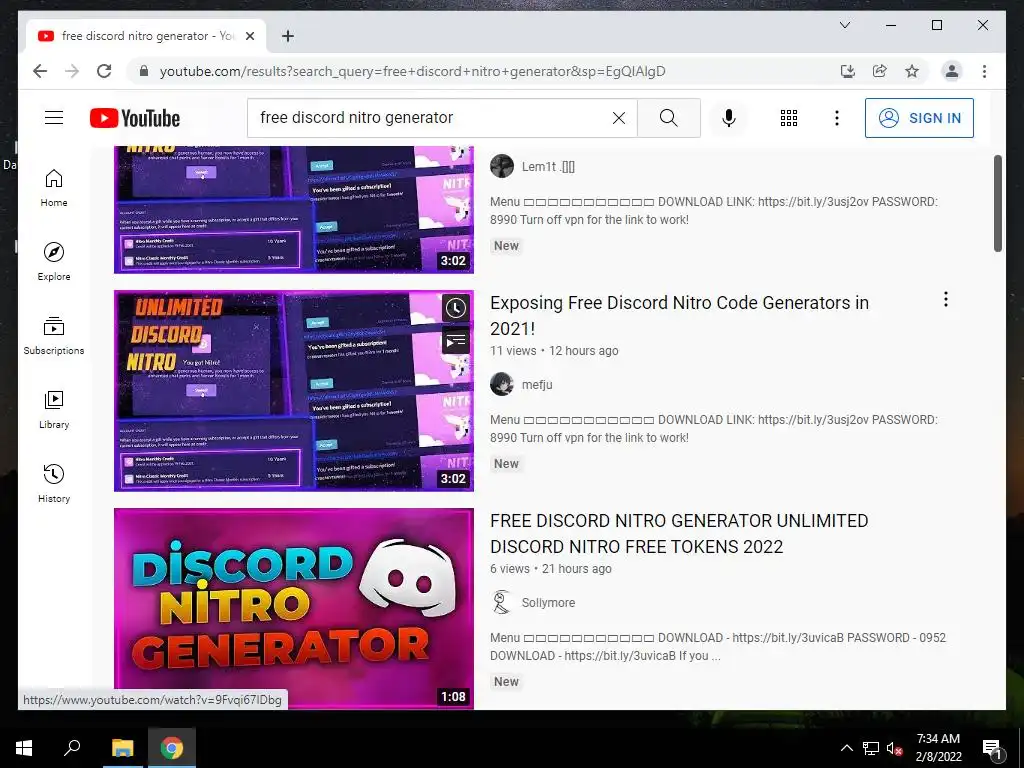This screenshot has width=1024, height=768.
Task: Open FREE DISCORD NITRO GENERATOR UNLIMITED title
Action: 679,534
